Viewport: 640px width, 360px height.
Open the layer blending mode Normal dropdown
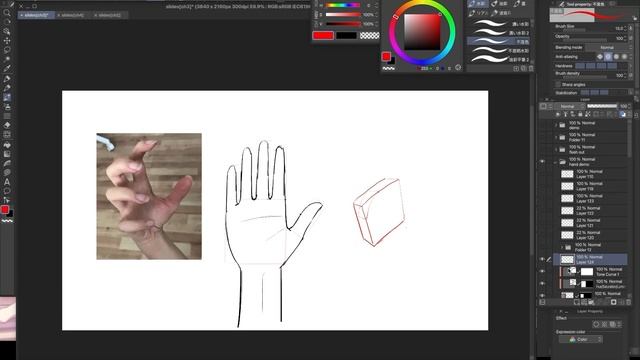569,106
